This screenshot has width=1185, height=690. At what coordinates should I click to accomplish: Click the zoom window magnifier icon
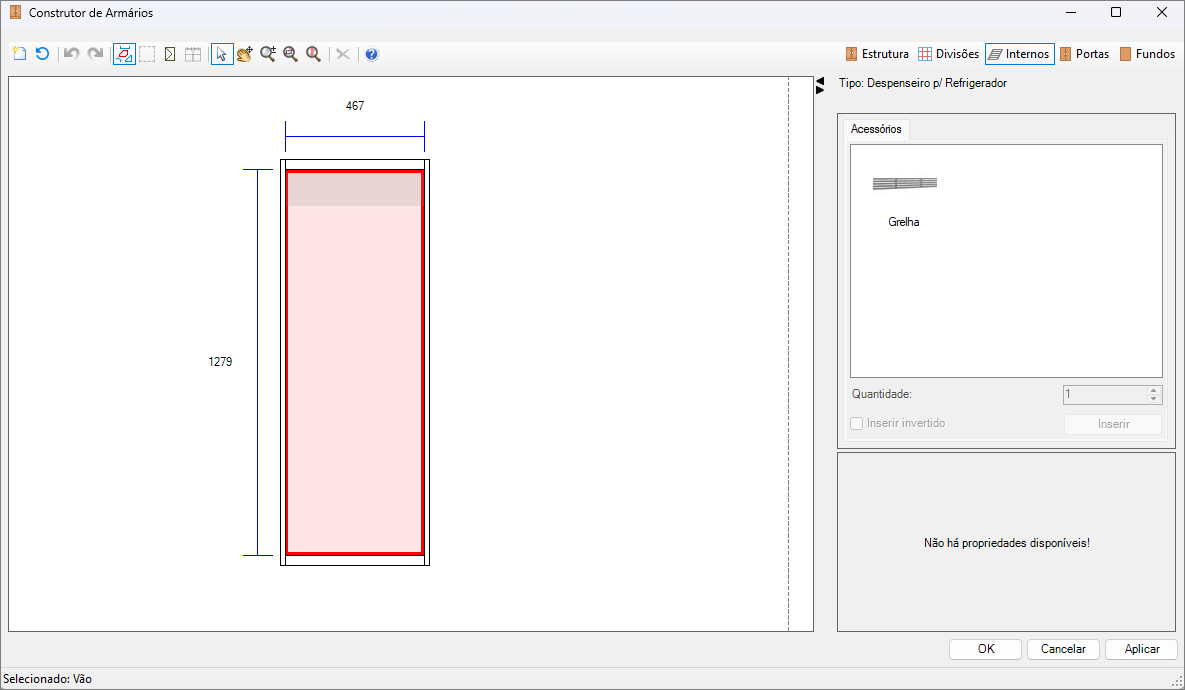pos(290,54)
